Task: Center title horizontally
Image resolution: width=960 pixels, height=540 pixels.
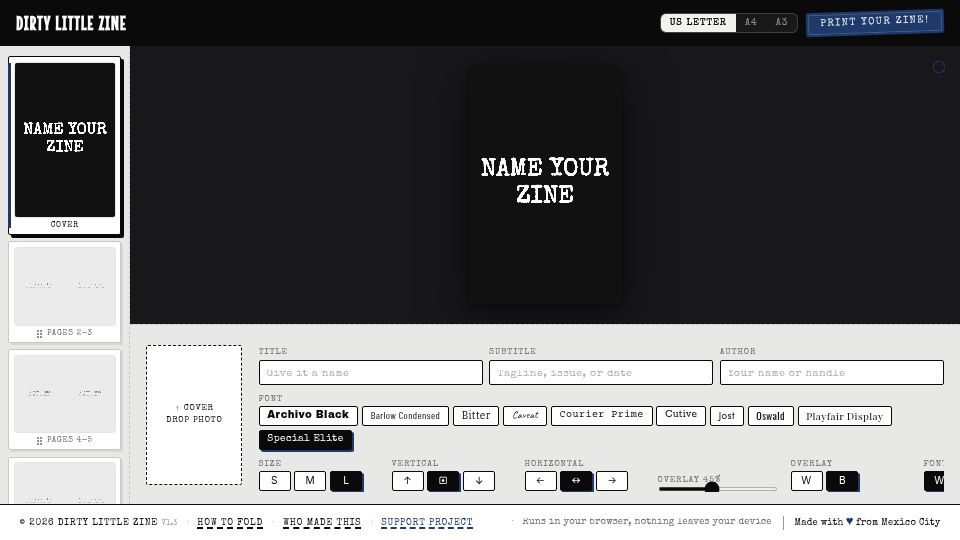Action: point(576,481)
